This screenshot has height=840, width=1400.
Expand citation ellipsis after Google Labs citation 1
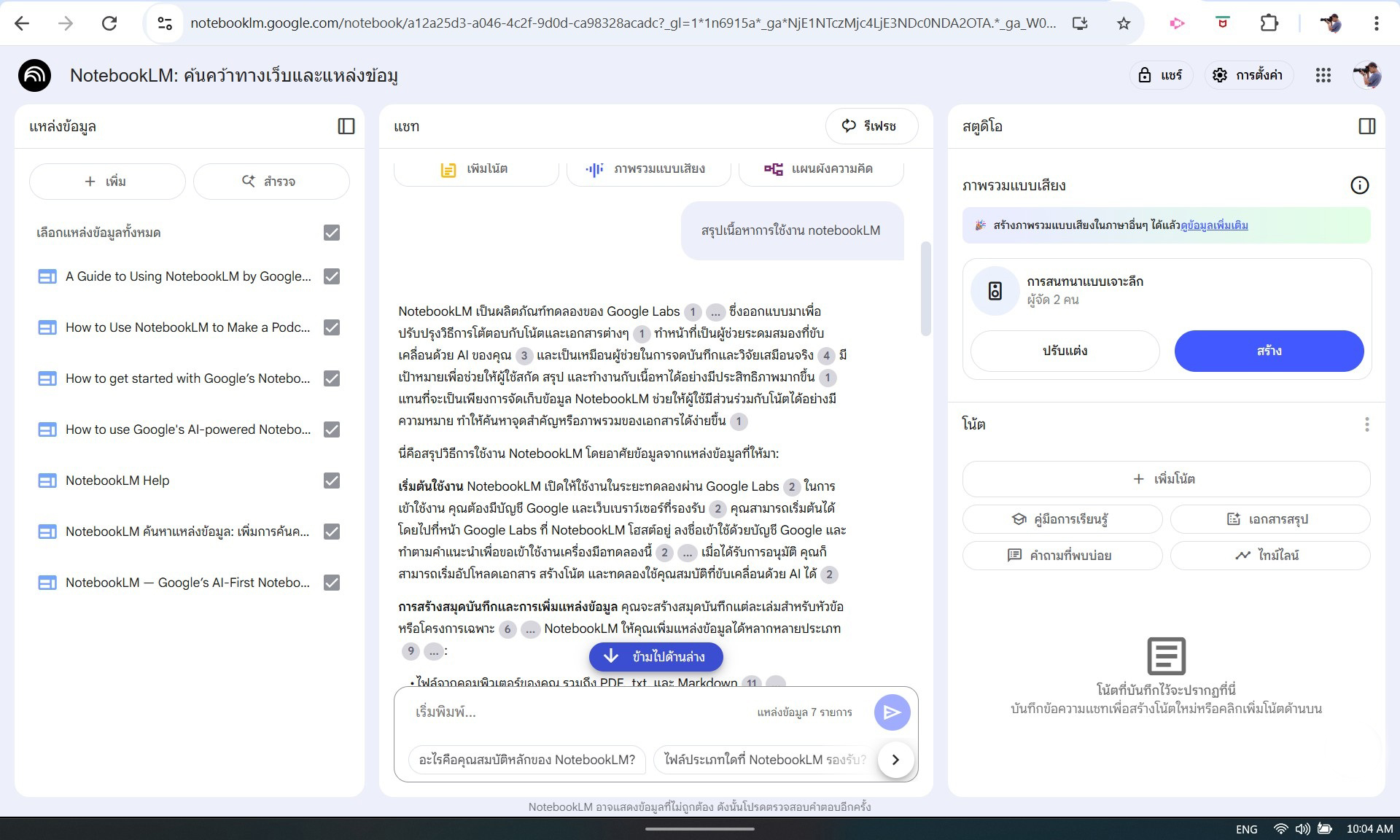715,312
